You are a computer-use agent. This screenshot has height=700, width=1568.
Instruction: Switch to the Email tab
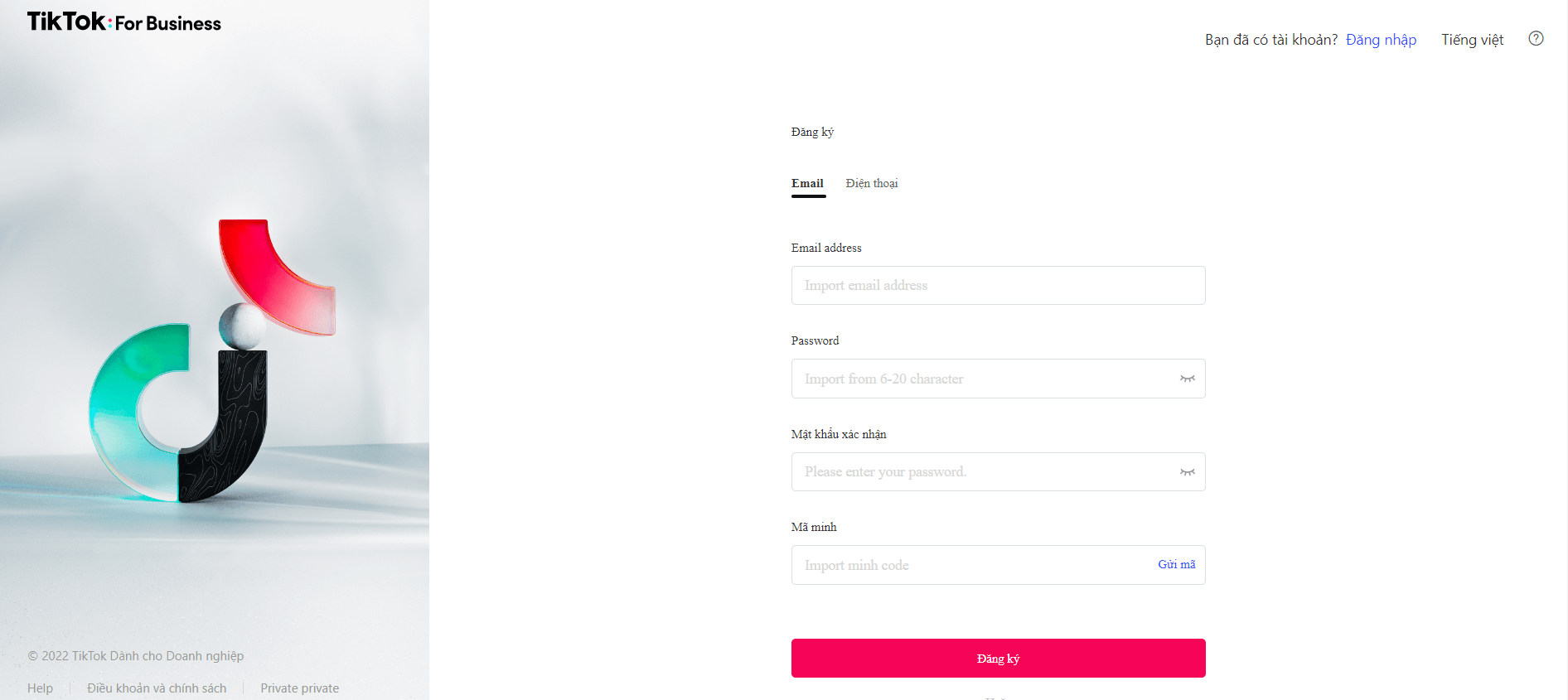[x=807, y=184]
